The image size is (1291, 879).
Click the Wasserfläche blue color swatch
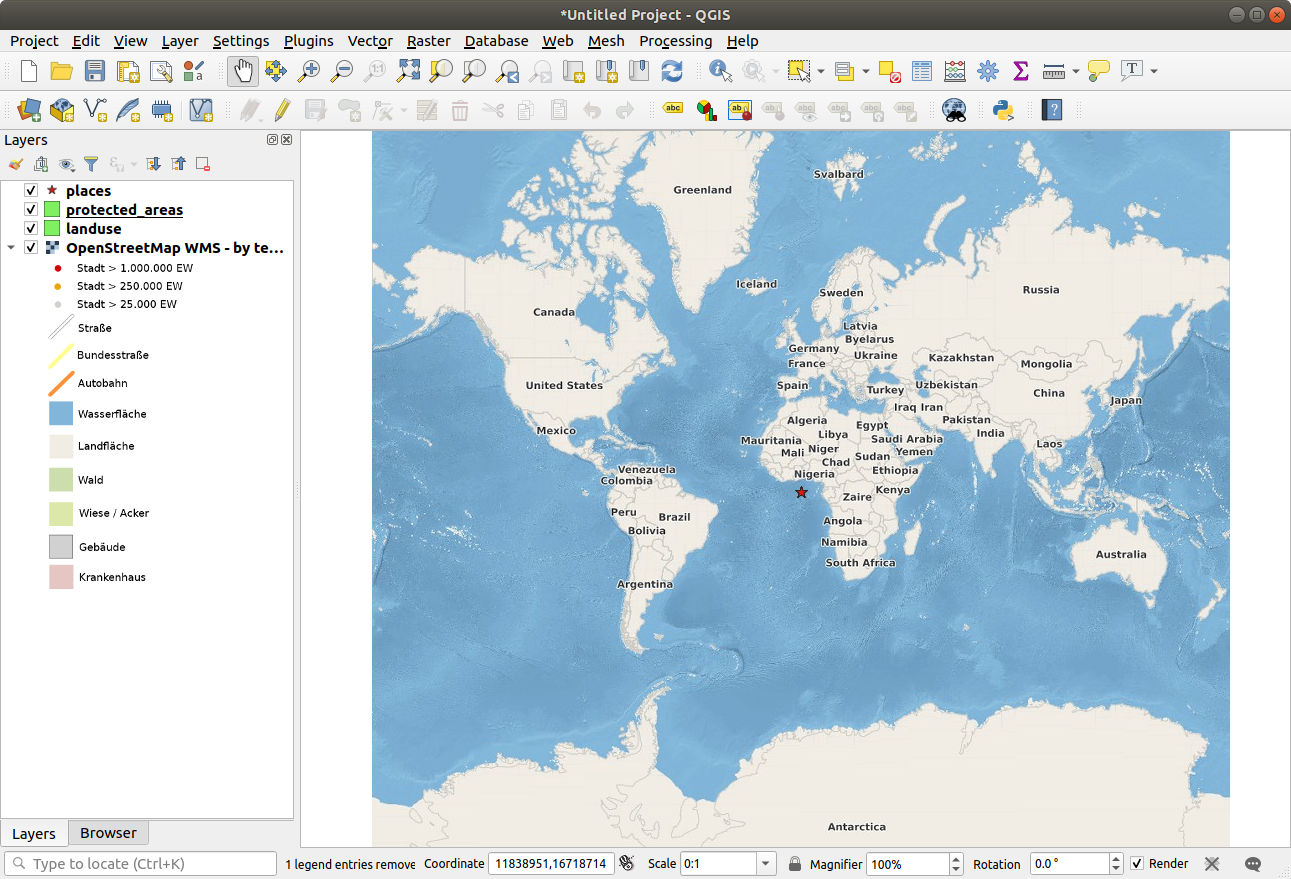[61, 413]
